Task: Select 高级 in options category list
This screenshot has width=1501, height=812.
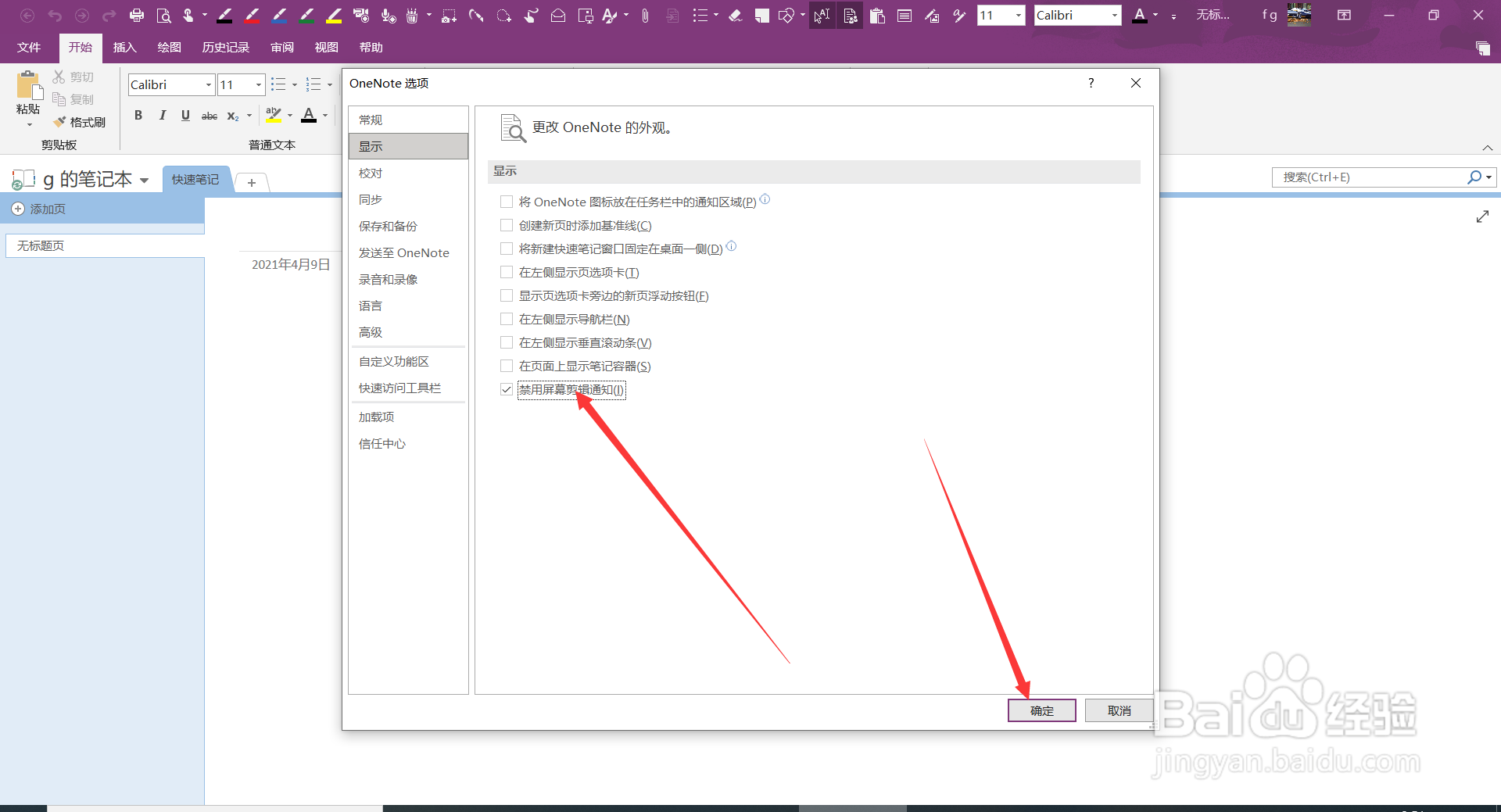Action: pyautogui.click(x=408, y=332)
